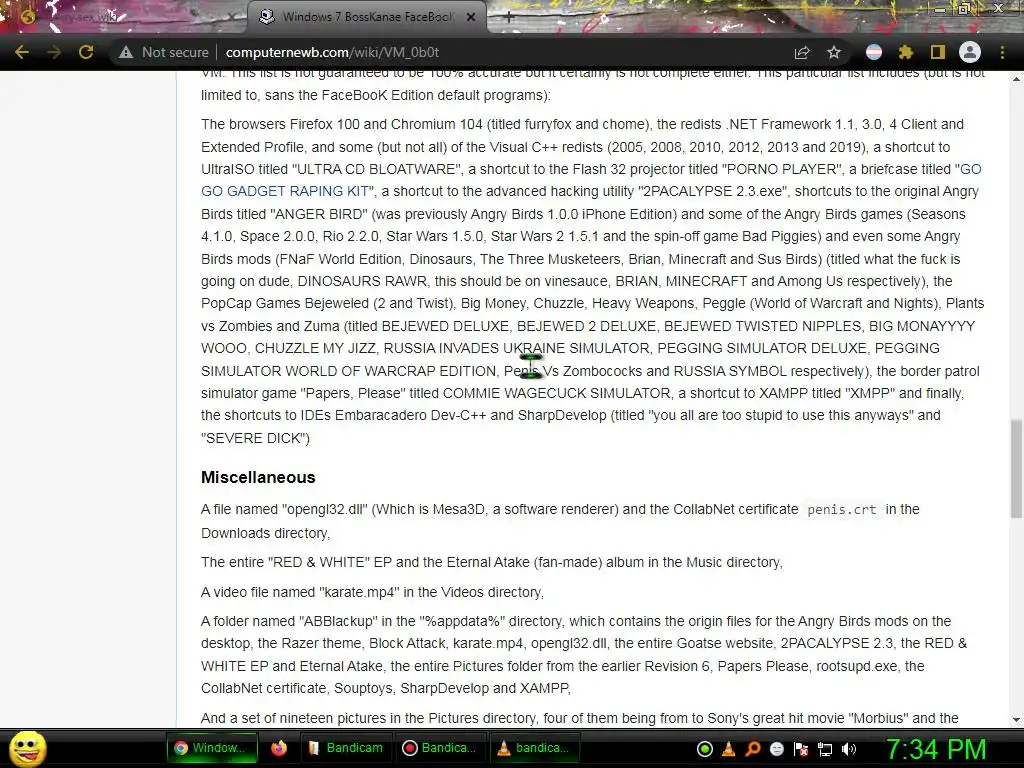The height and width of the screenshot is (768, 1024).
Task: Close the Windows 7 BossKanae tab
Action: (x=471, y=17)
